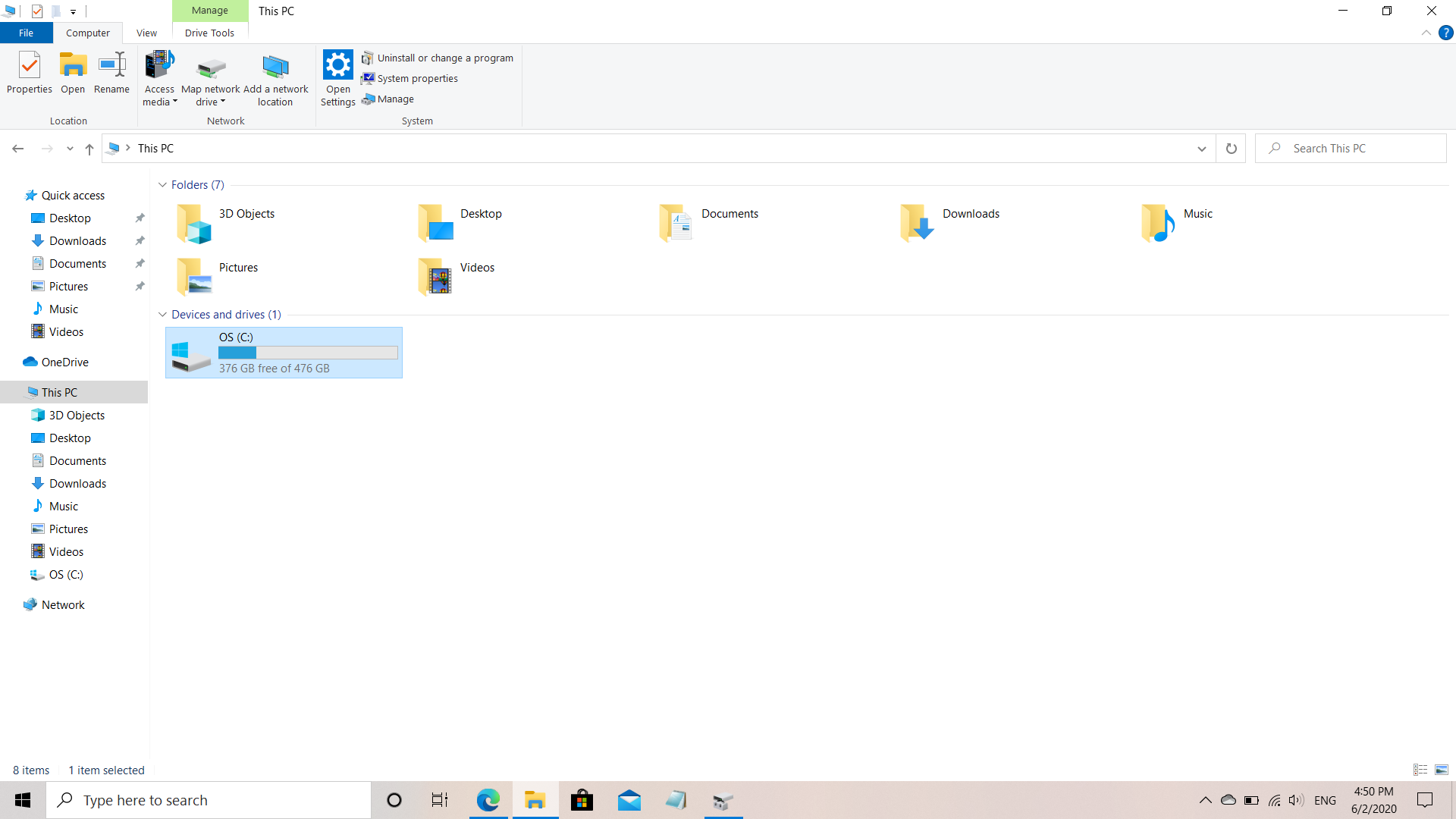Open Microsoft Edge from the taskbar

488,799
